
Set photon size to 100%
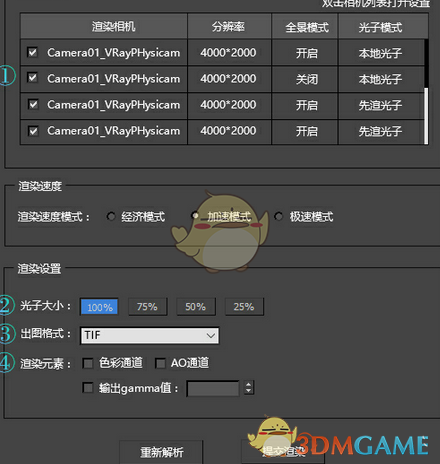(99, 307)
